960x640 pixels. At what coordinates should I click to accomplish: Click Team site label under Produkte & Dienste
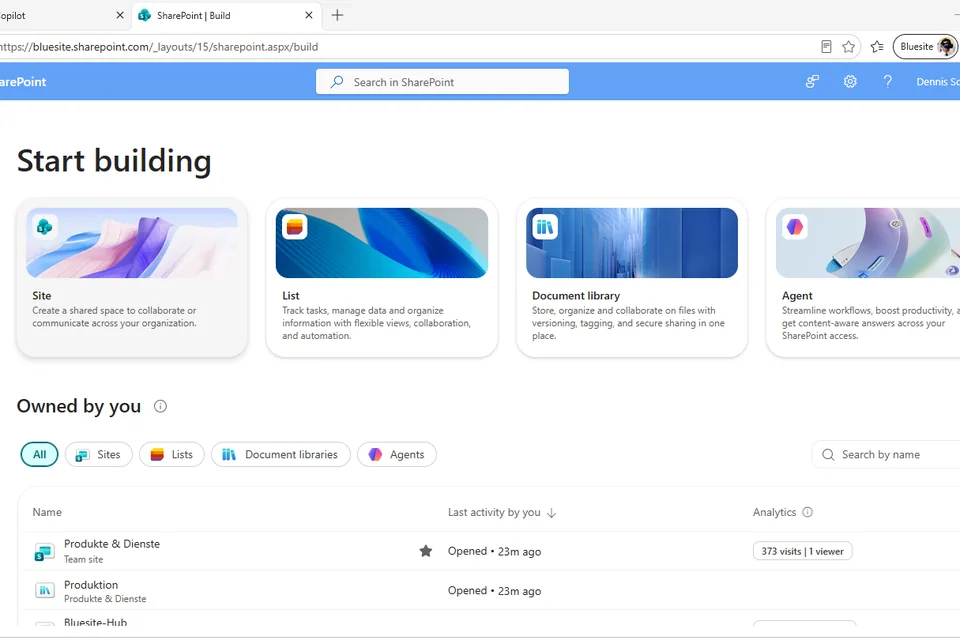[x=84, y=559]
